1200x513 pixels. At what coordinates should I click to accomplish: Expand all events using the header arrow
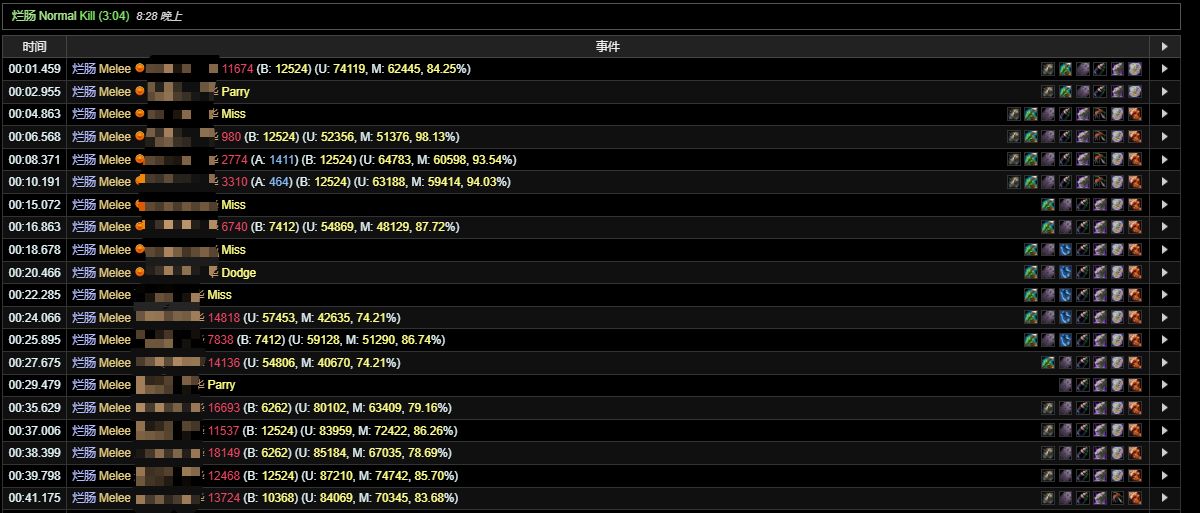point(1164,47)
